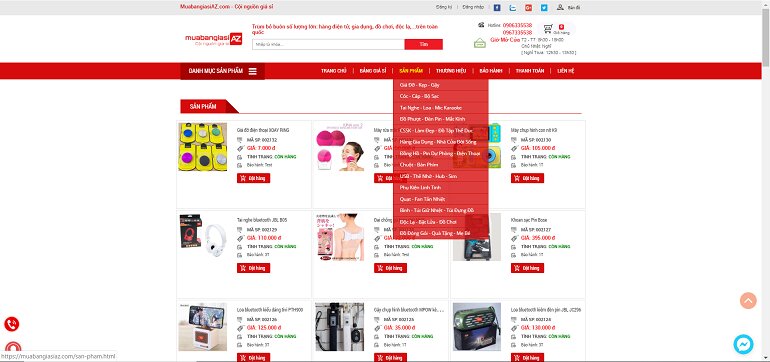Select Hàng Gia Dụng - Nhà Cửa Đời Sống
This screenshot has height=362, width=770.
click(x=440, y=142)
